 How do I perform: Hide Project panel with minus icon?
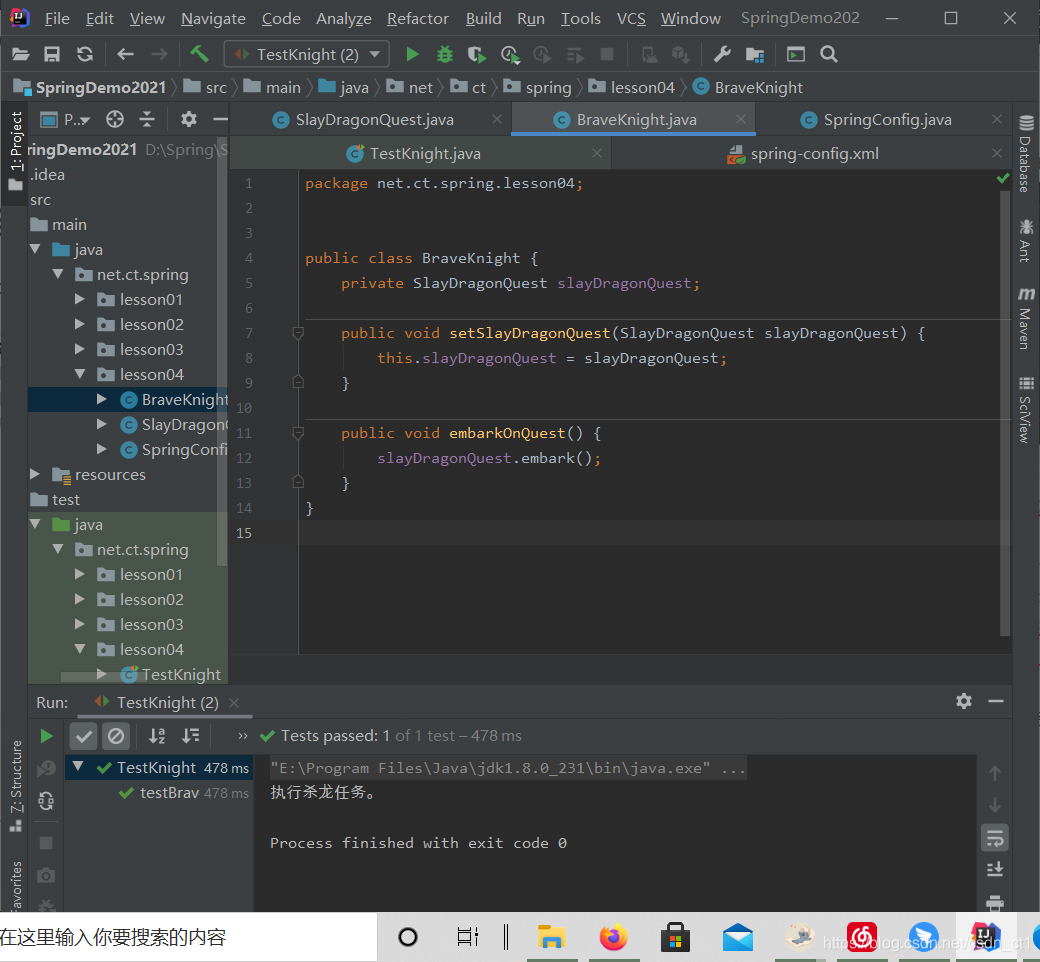point(220,119)
